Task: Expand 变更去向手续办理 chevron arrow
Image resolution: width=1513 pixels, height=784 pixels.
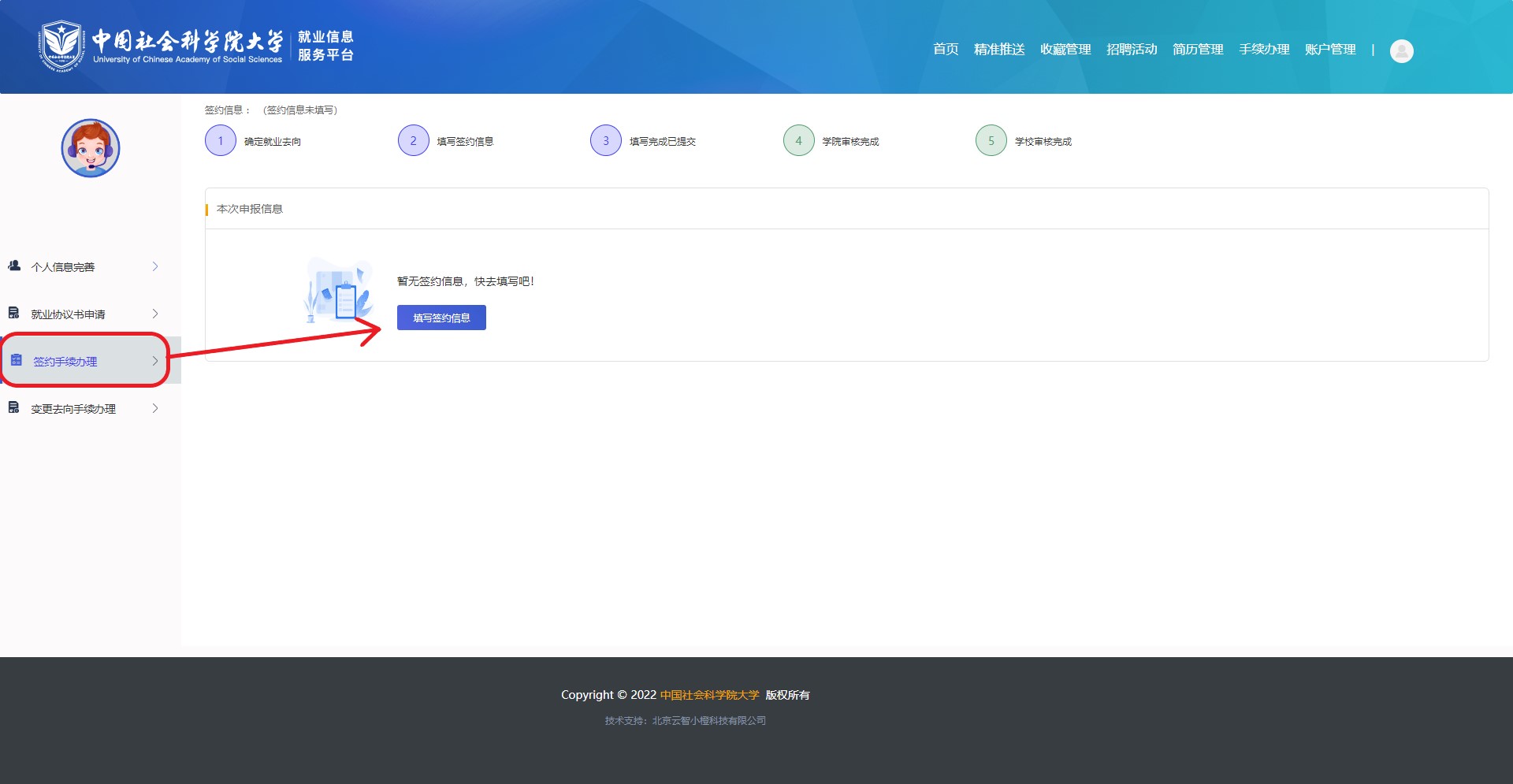Action: point(155,408)
